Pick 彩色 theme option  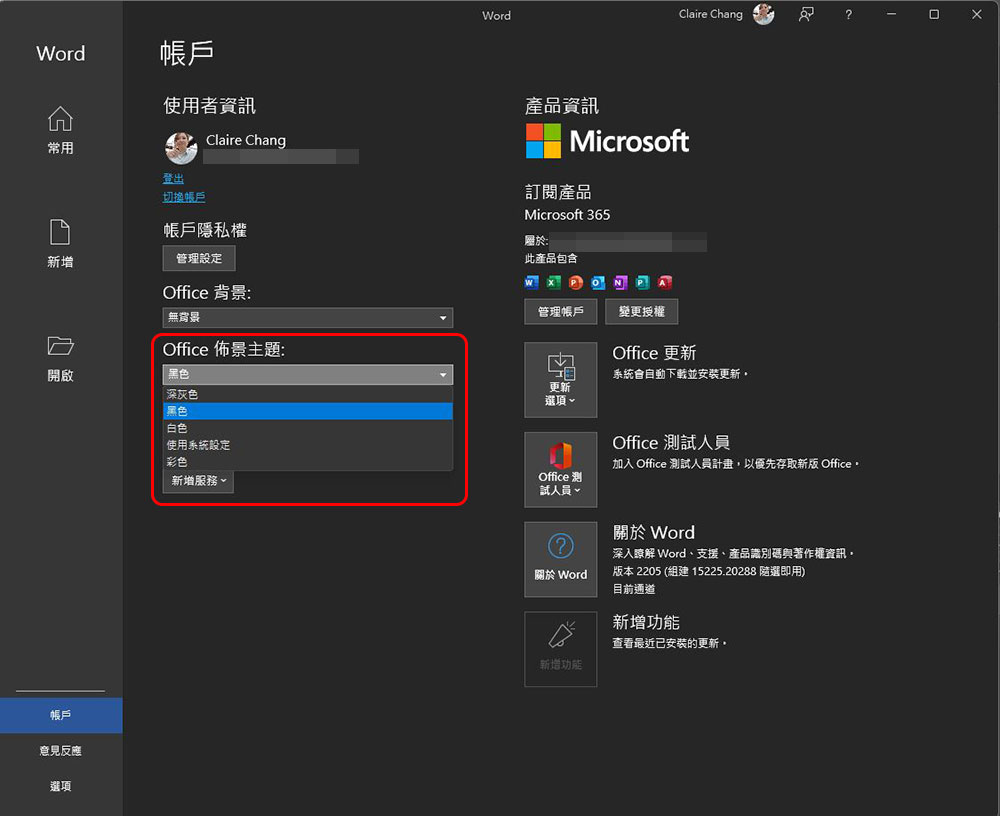(x=308, y=461)
